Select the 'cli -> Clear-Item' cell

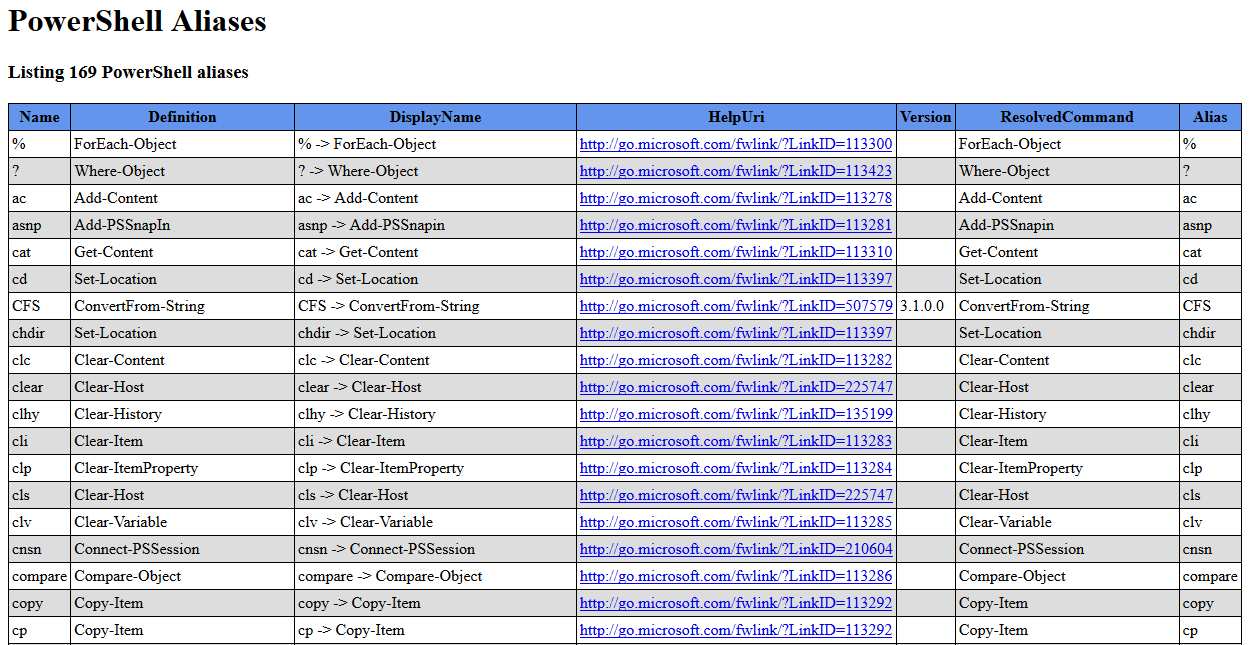(x=435, y=441)
